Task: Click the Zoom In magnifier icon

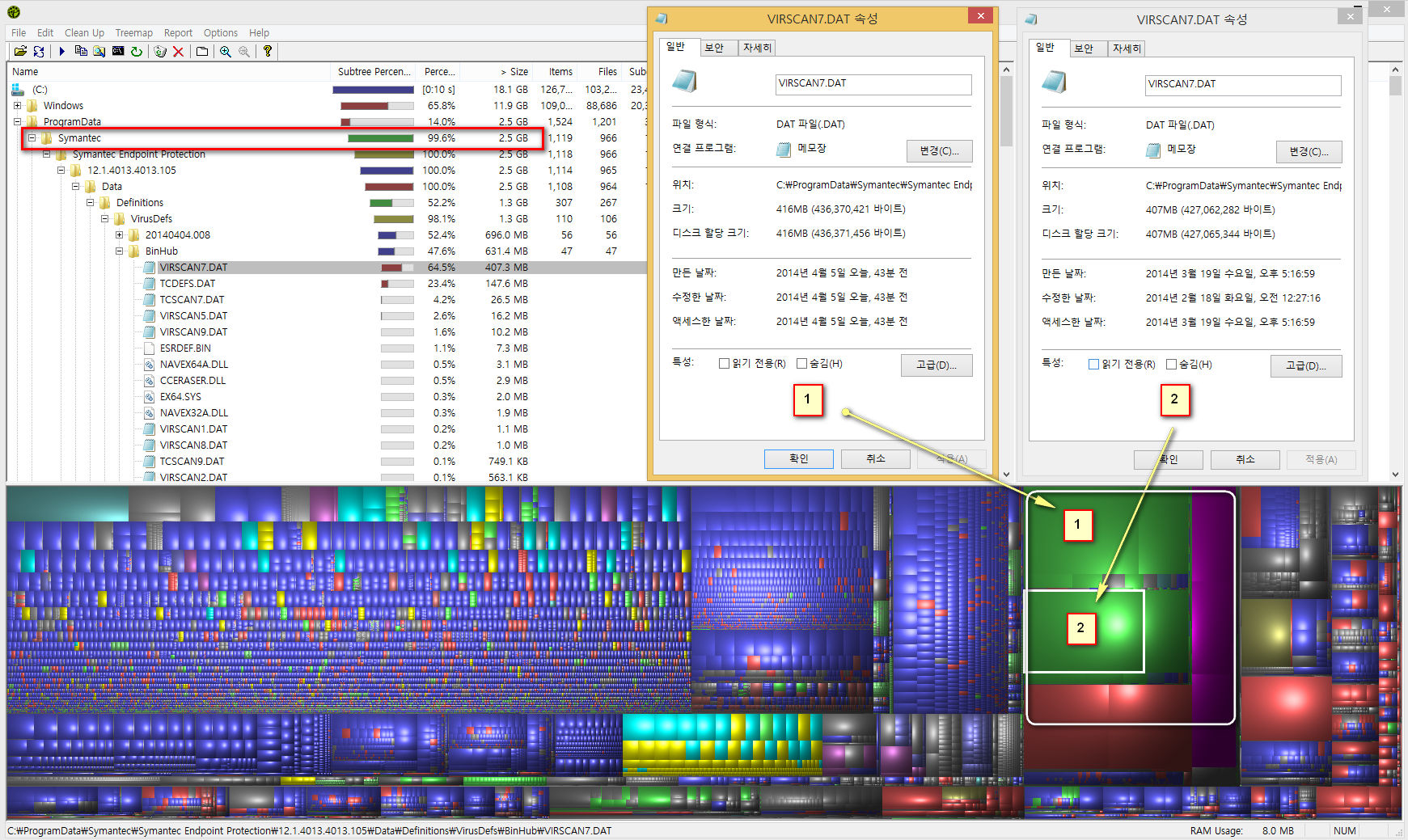Action: pyautogui.click(x=226, y=51)
